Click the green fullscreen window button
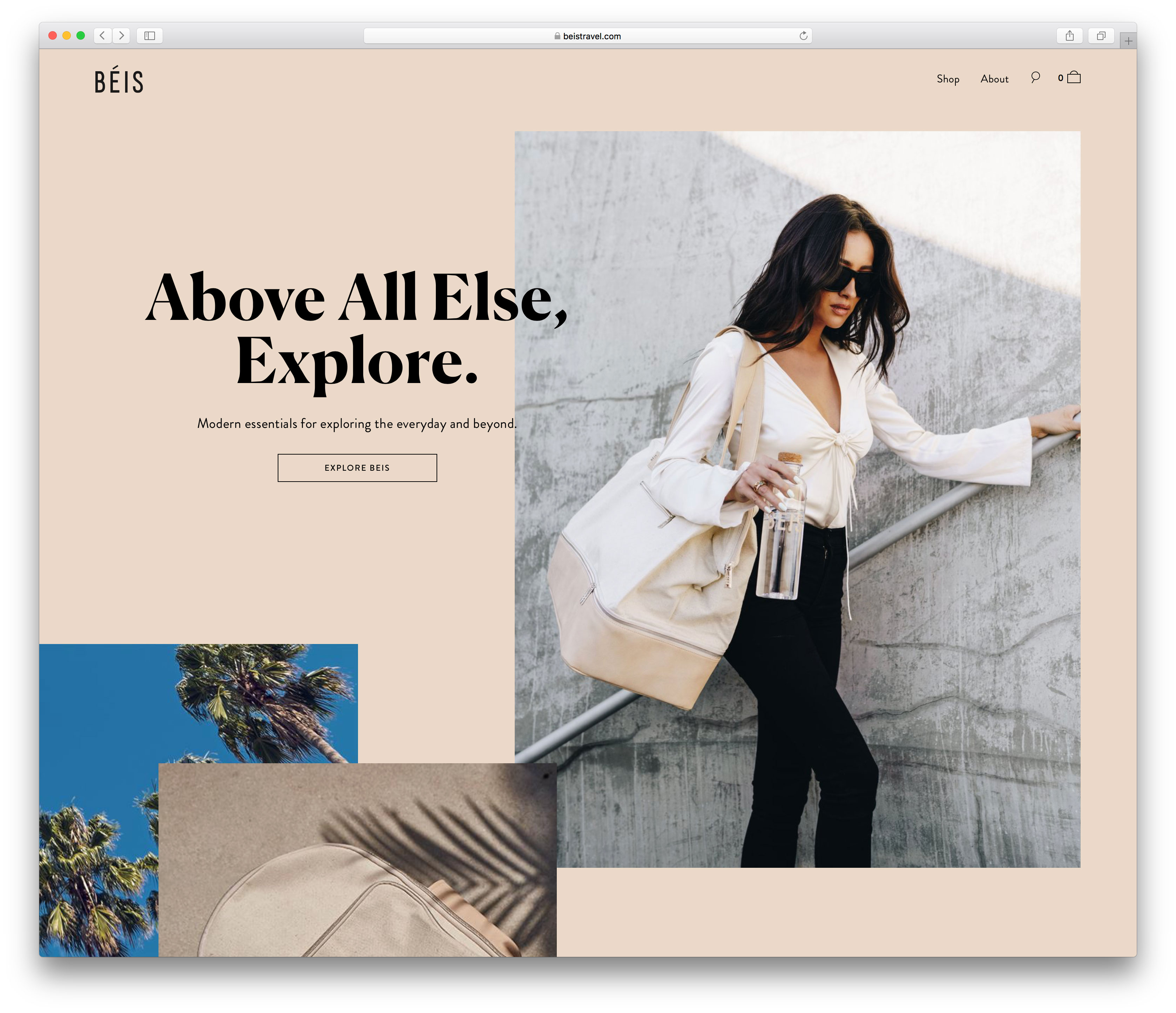Viewport: 1176px width, 1013px height. pyautogui.click(x=81, y=36)
